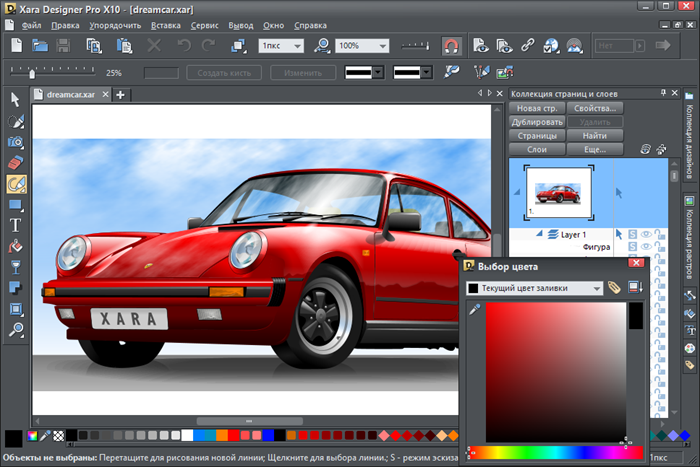Select the Selector arrow tool

(15, 100)
